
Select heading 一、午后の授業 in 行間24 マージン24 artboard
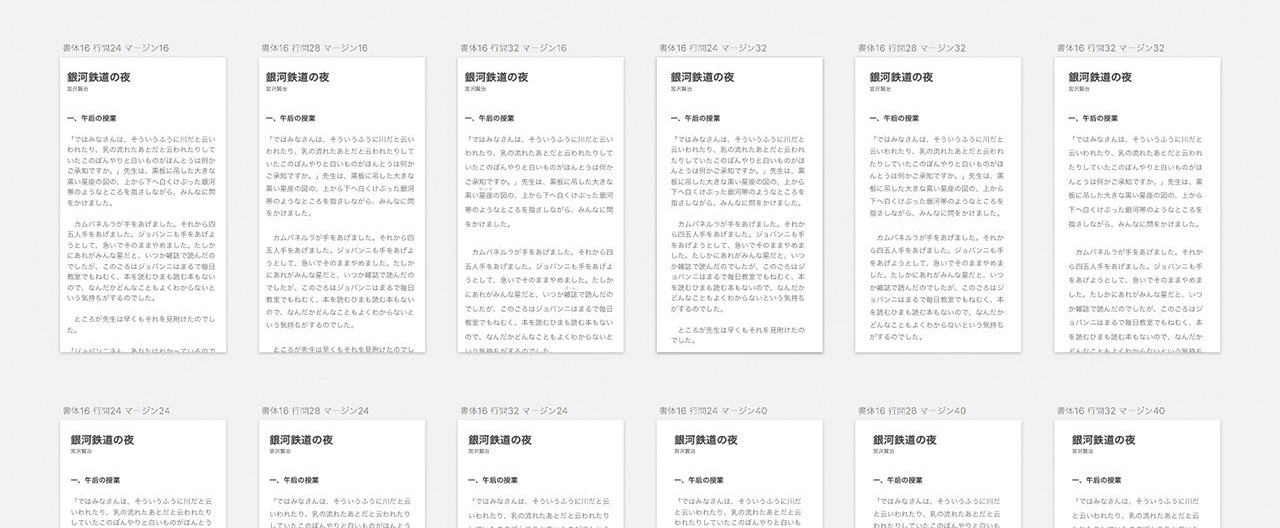pos(94,481)
